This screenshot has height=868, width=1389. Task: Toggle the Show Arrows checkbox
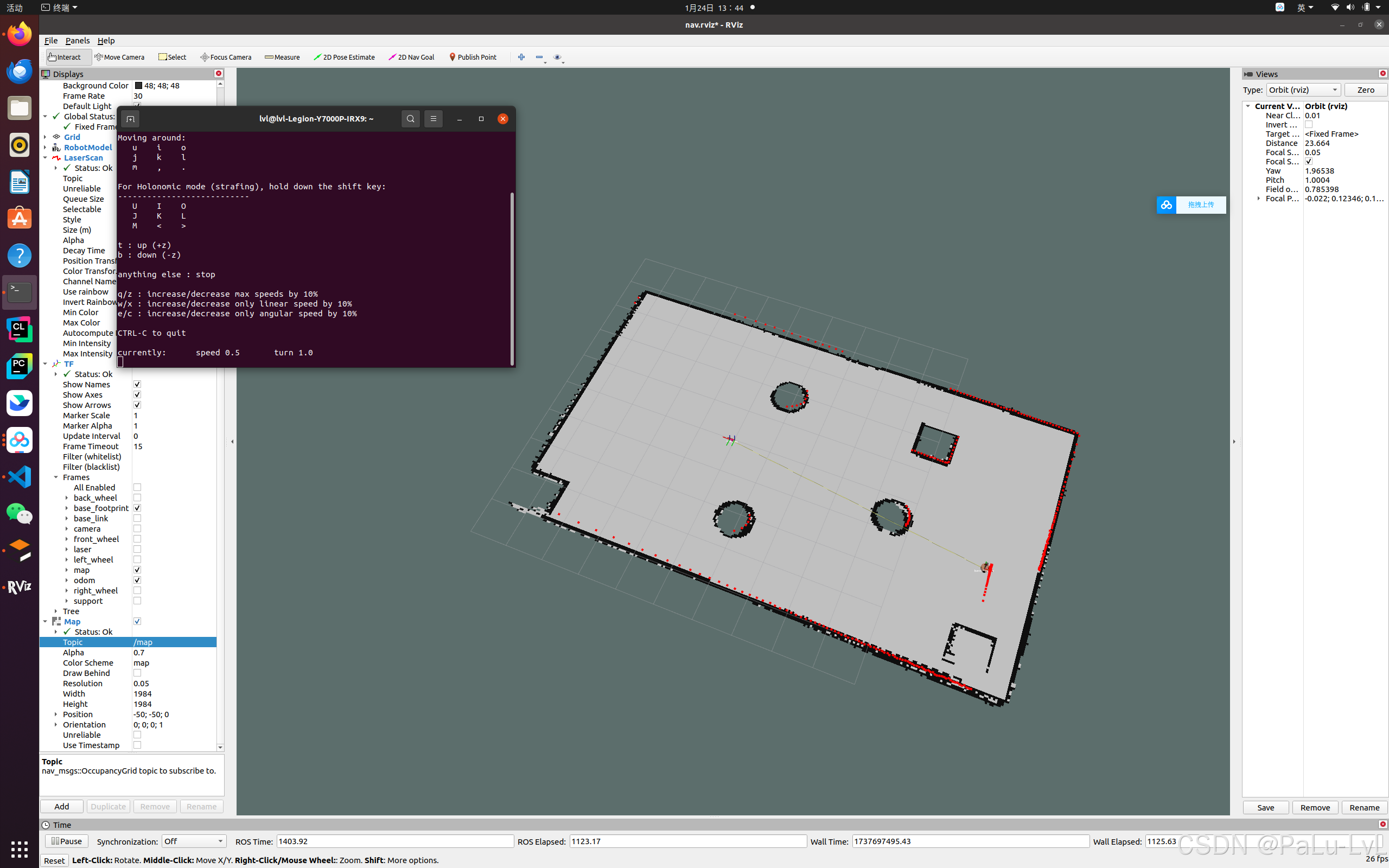(x=137, y=405)
